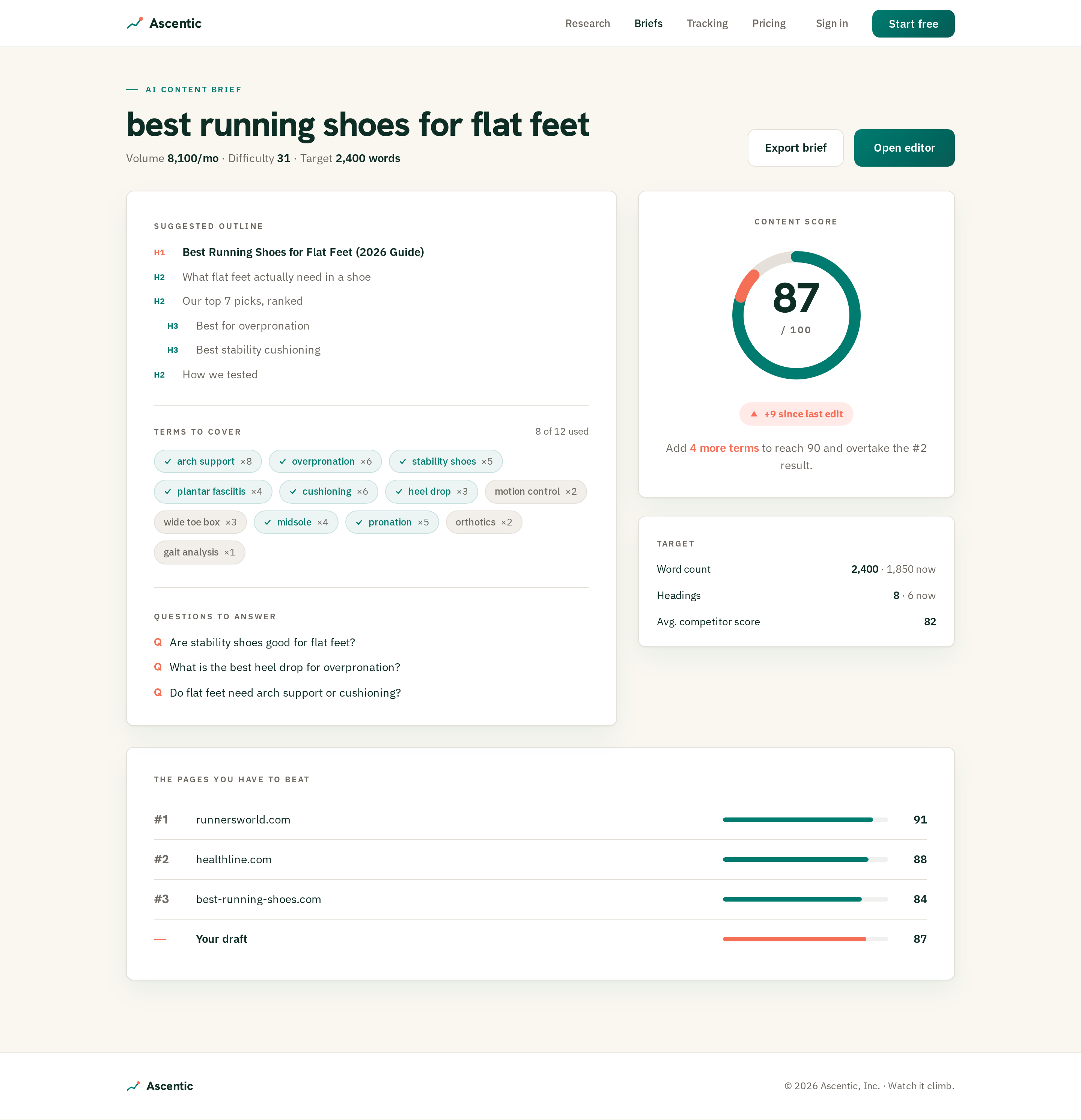Click the healthline.com score bar
Screen dimensions: 1081x1120
(x=805, y=860)
